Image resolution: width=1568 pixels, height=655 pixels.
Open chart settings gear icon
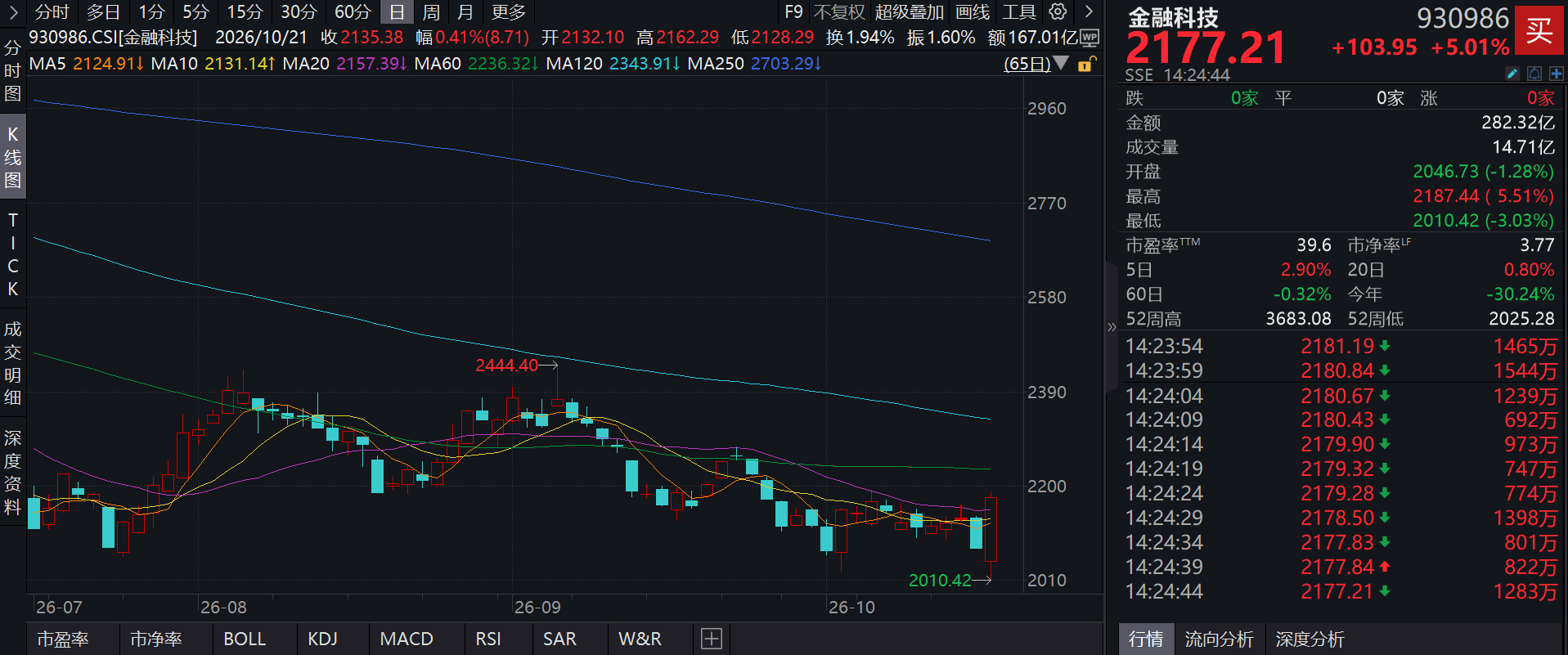1058,11
